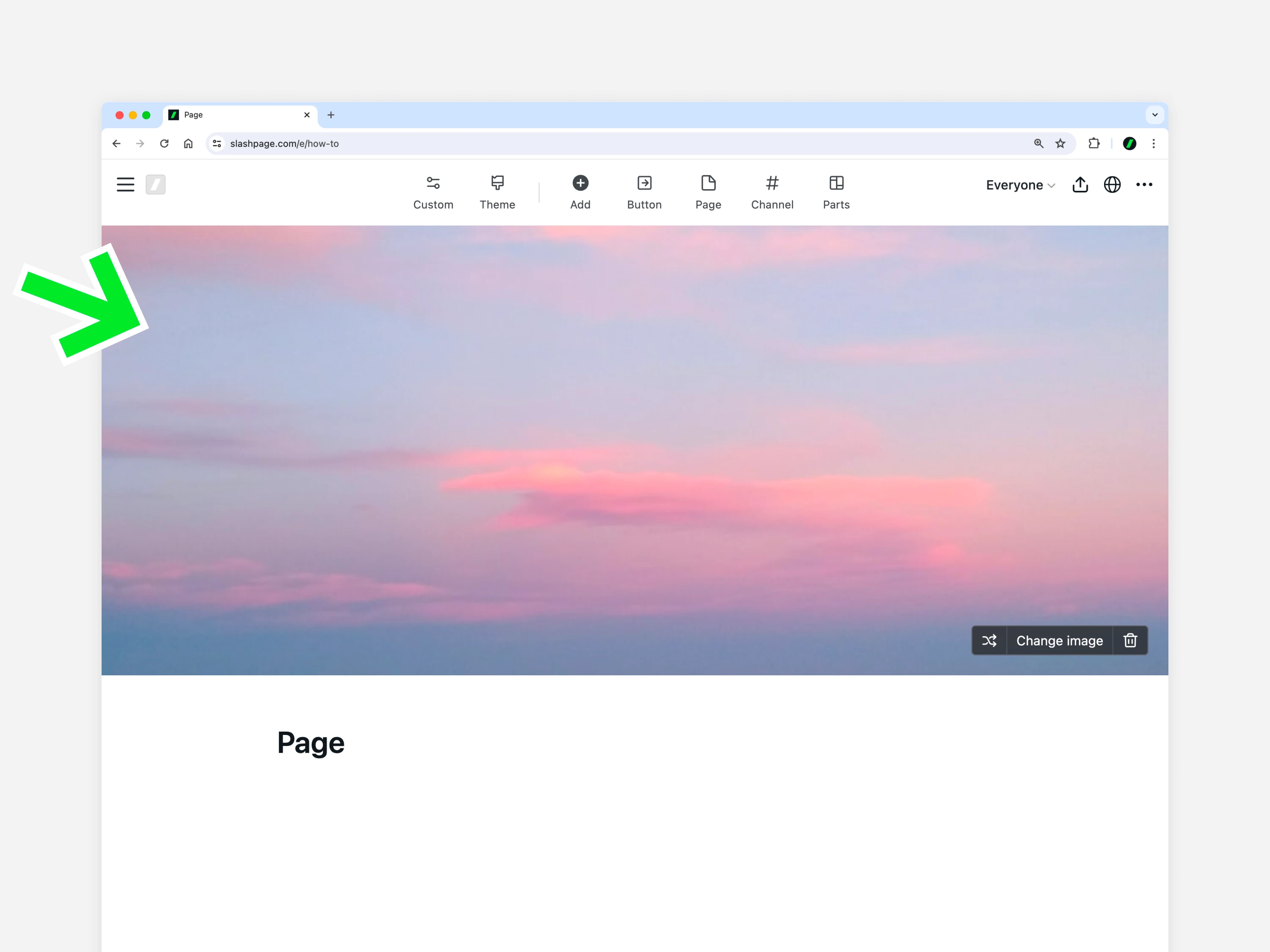The image size is (1270, 952).
Task: Go forward in browser history
Action: (x=140, y=143)
